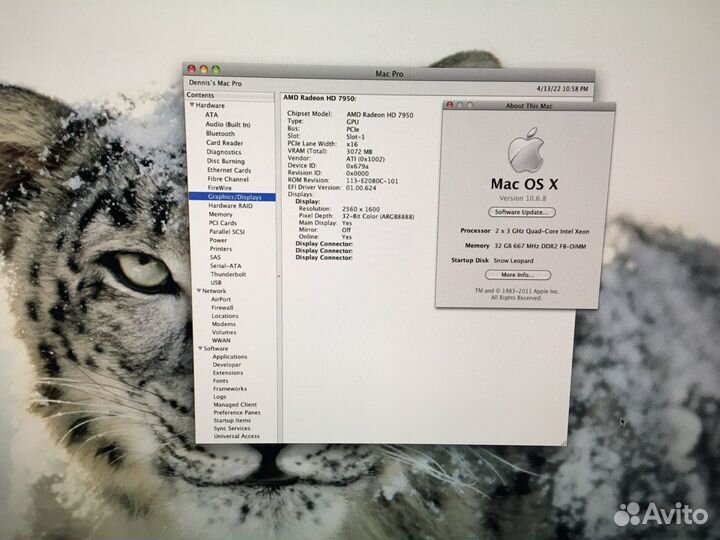The width and height of the screenshot is (720, 540).
Task: Click Mac OS X version 10.6.8 text
Action: [x=523, y=198]
